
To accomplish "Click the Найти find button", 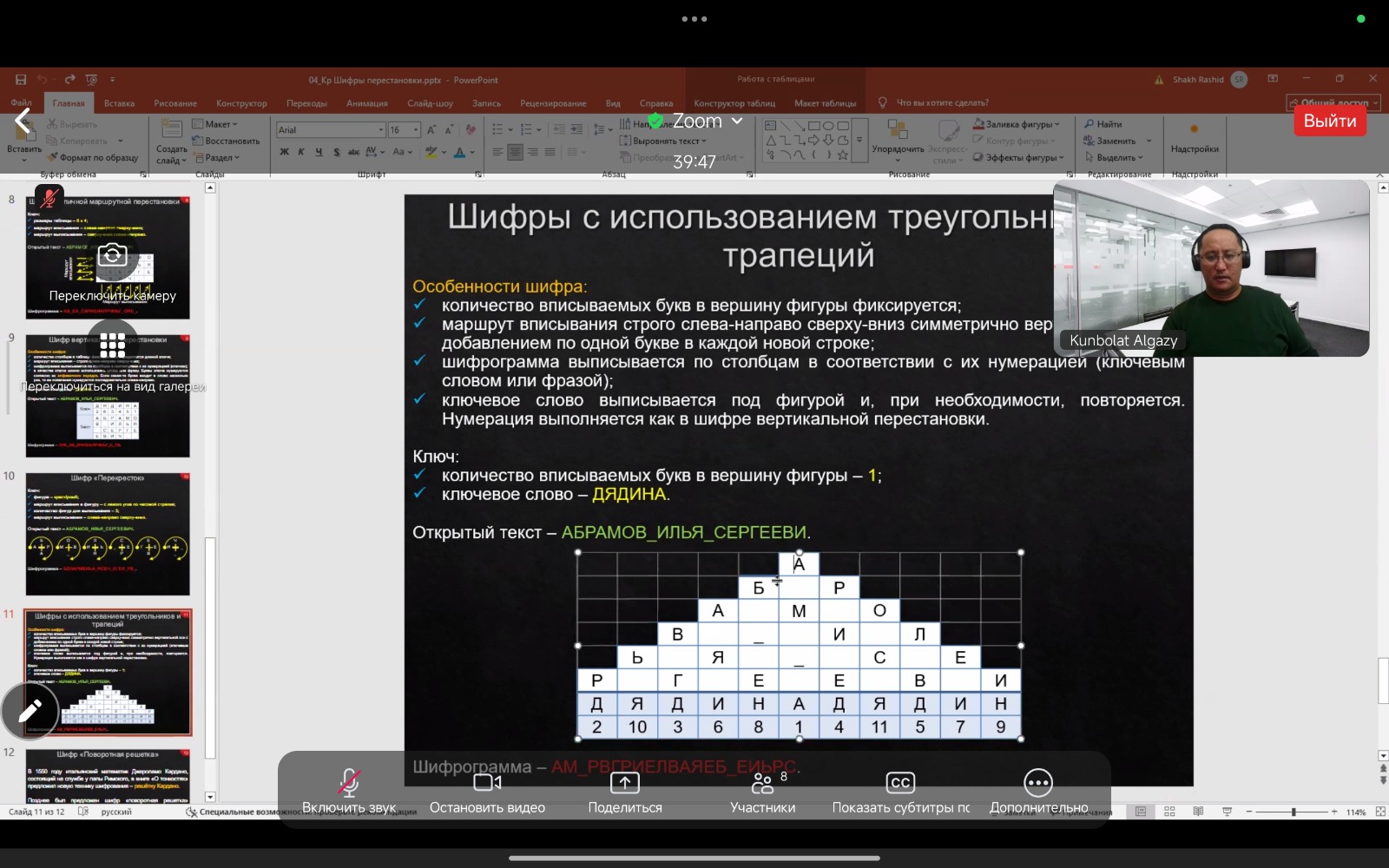I will (1103, 124).
